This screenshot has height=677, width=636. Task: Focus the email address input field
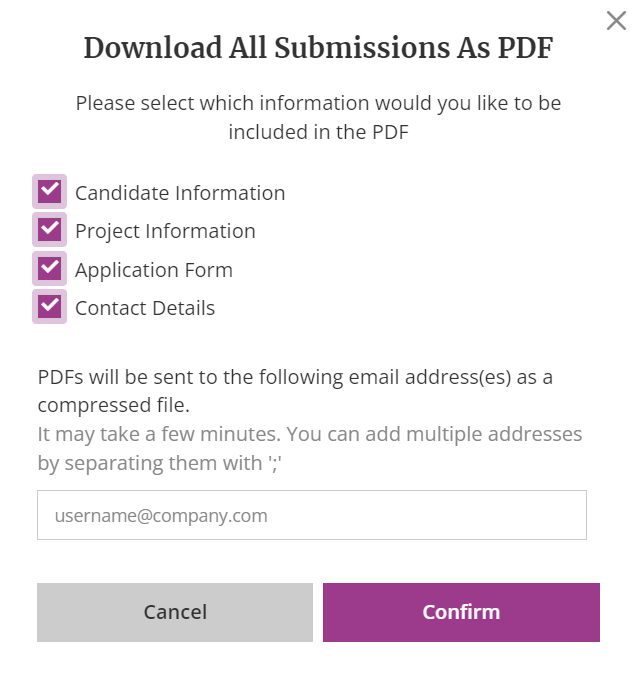[312, 515]
